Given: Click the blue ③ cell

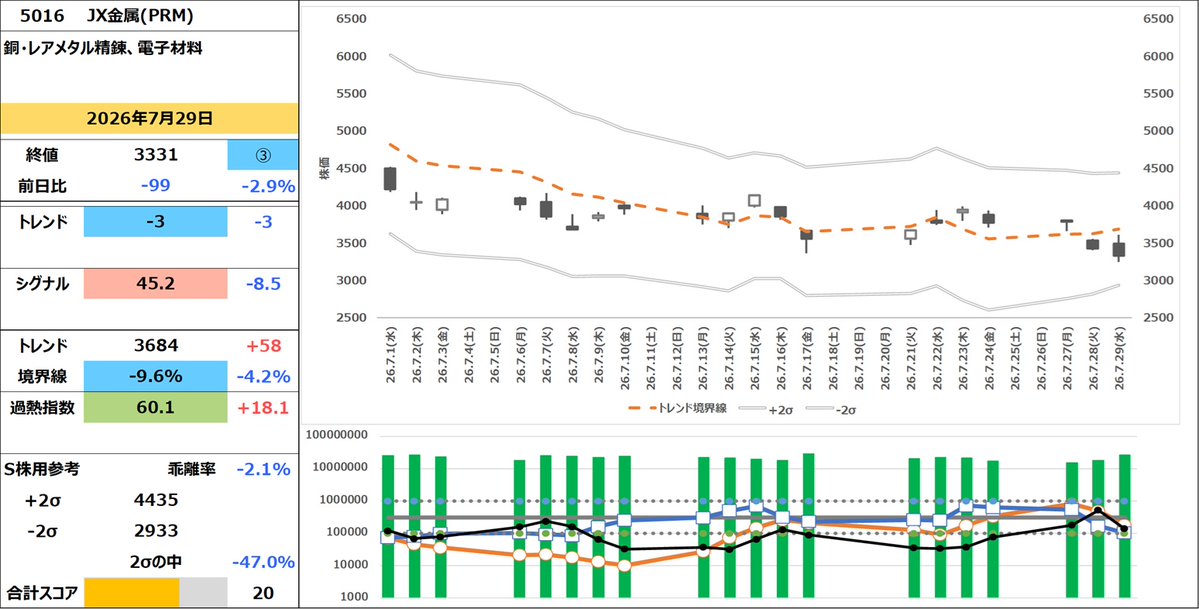Looking at the screenshot, I should (x=263, y=155).
